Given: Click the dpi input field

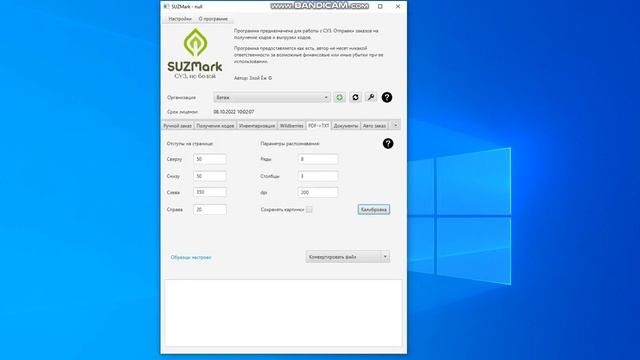Looking at the screenshot, I should (318, 192).
